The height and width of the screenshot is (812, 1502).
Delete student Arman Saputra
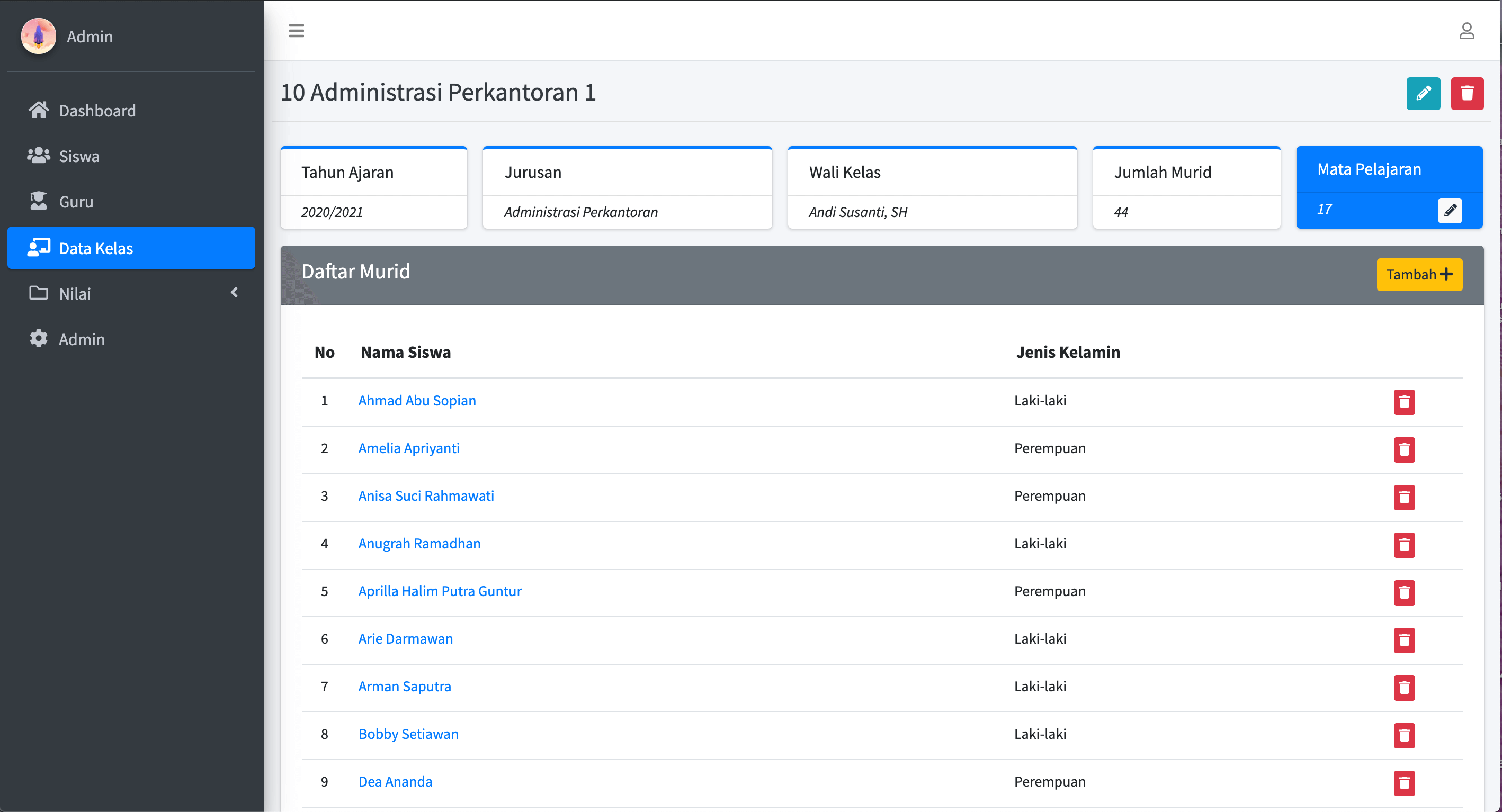[1404, 687]
